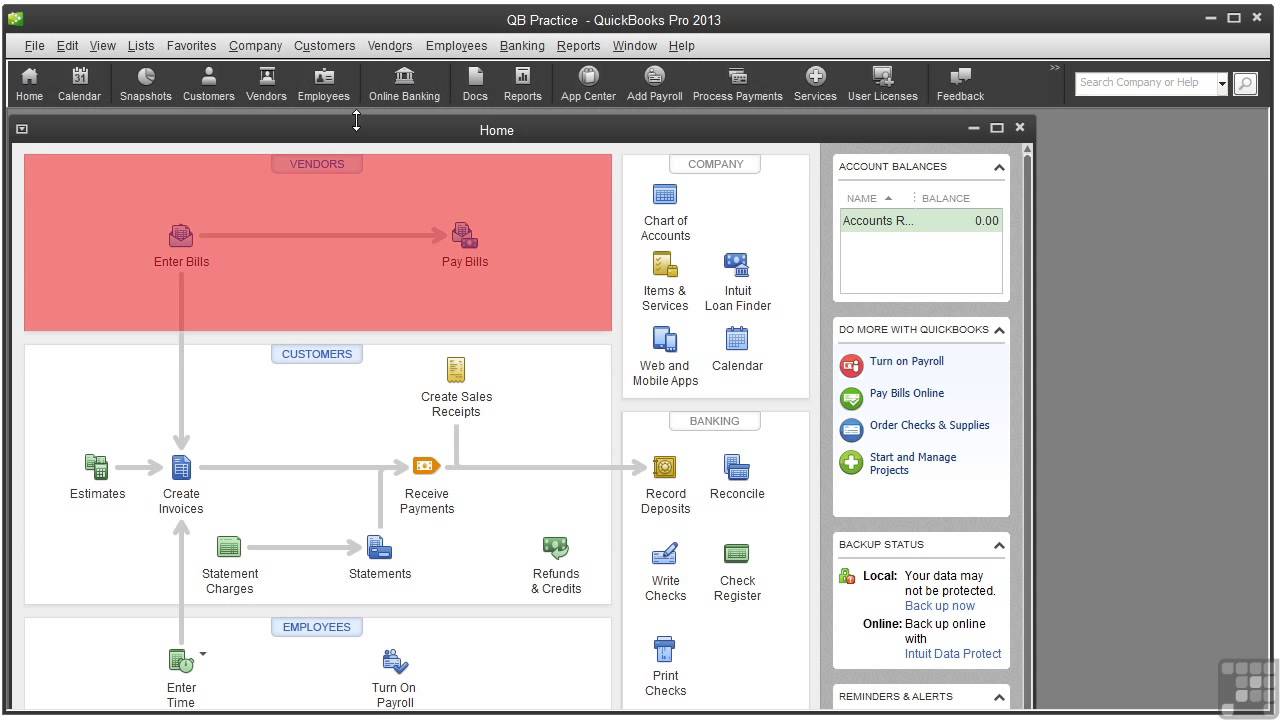Open the Pay Bills icon
This screenshot has height=720, width=1280.
tap(464, 236)
